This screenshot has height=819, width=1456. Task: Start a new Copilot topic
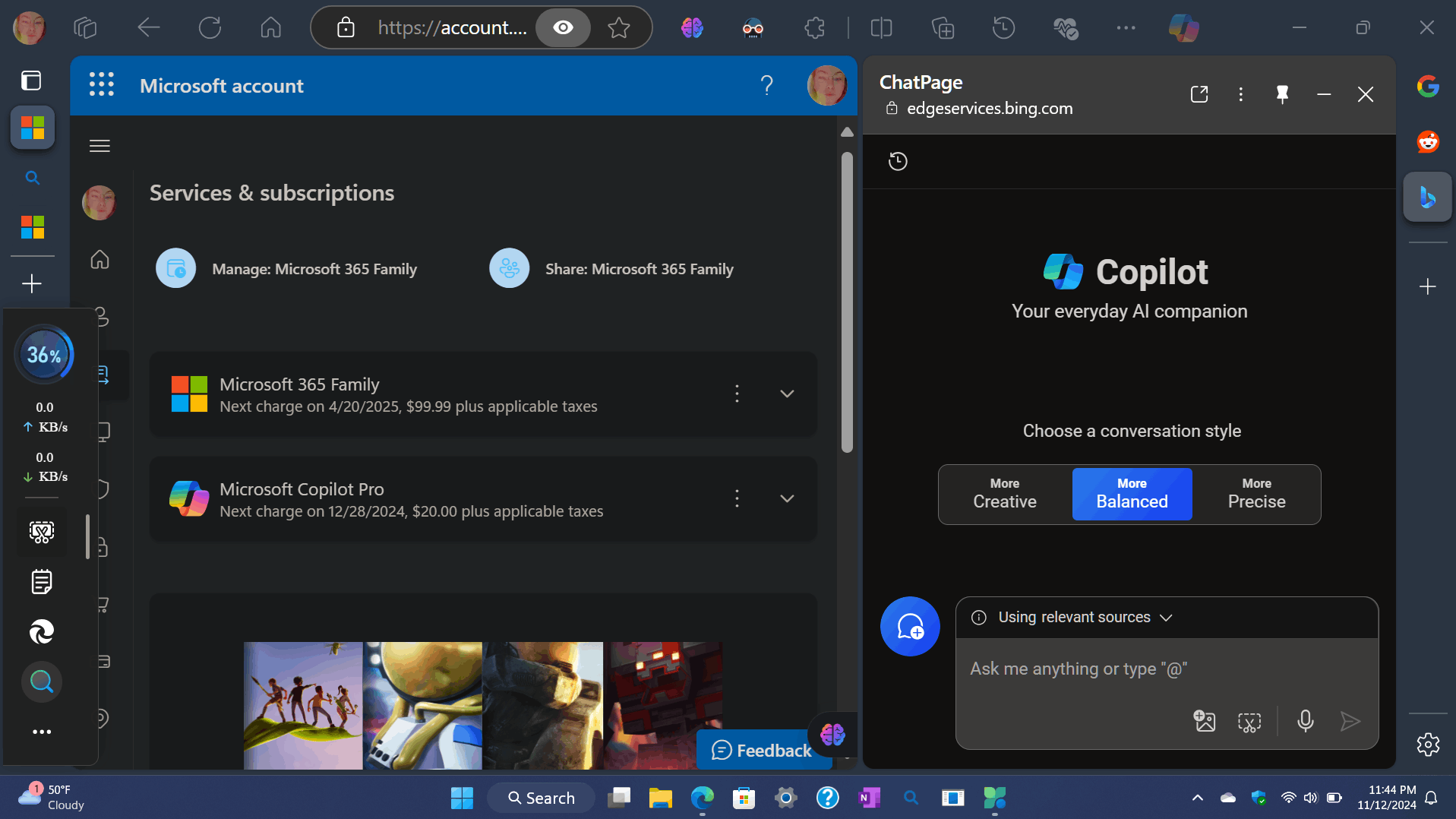pos(909,627)
